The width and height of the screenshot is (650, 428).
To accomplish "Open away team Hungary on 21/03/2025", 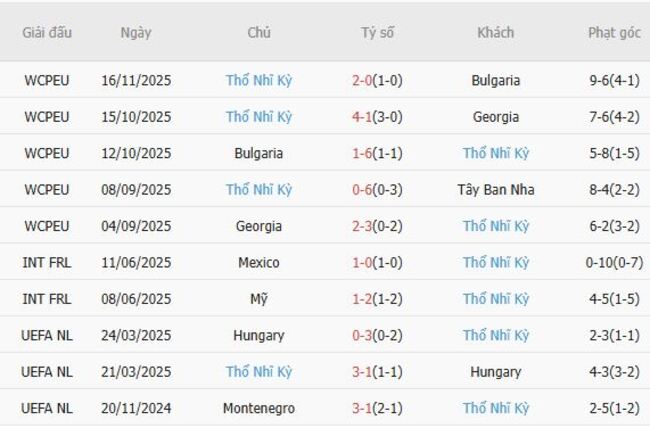I will click(495, 372).
